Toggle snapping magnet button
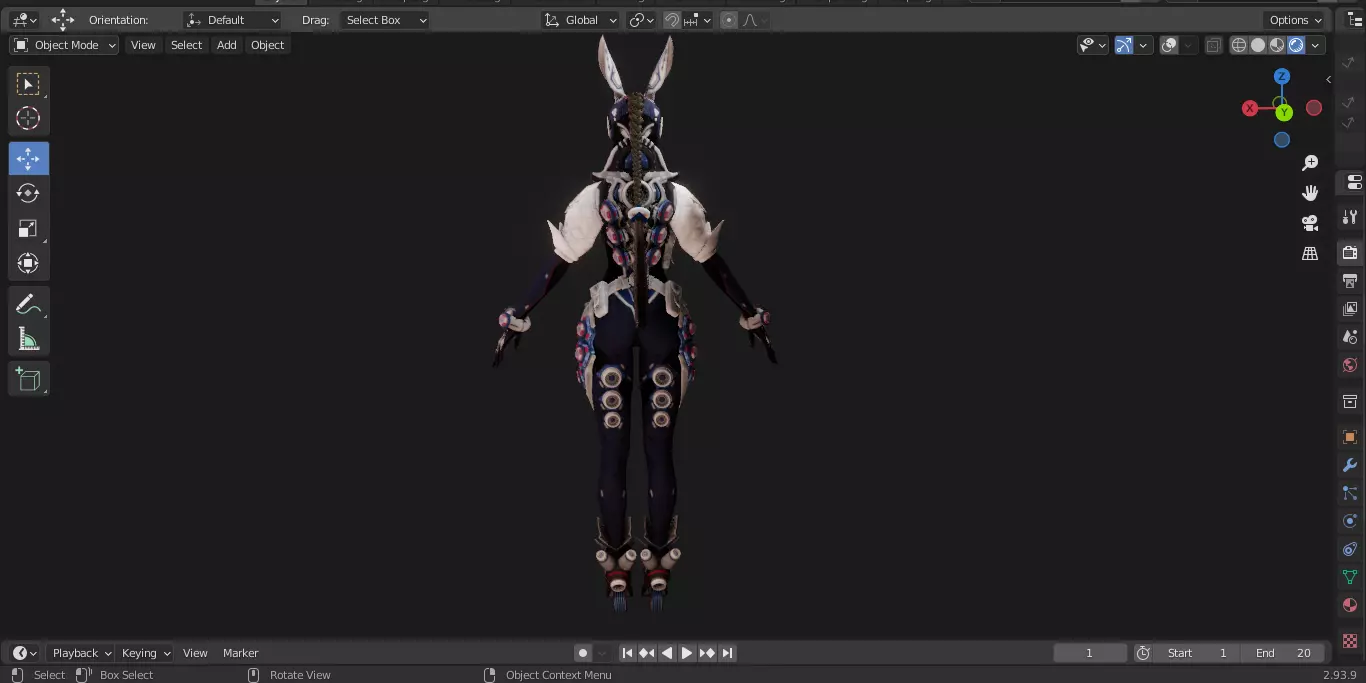The image size is (1366, 683). [672, 20]
